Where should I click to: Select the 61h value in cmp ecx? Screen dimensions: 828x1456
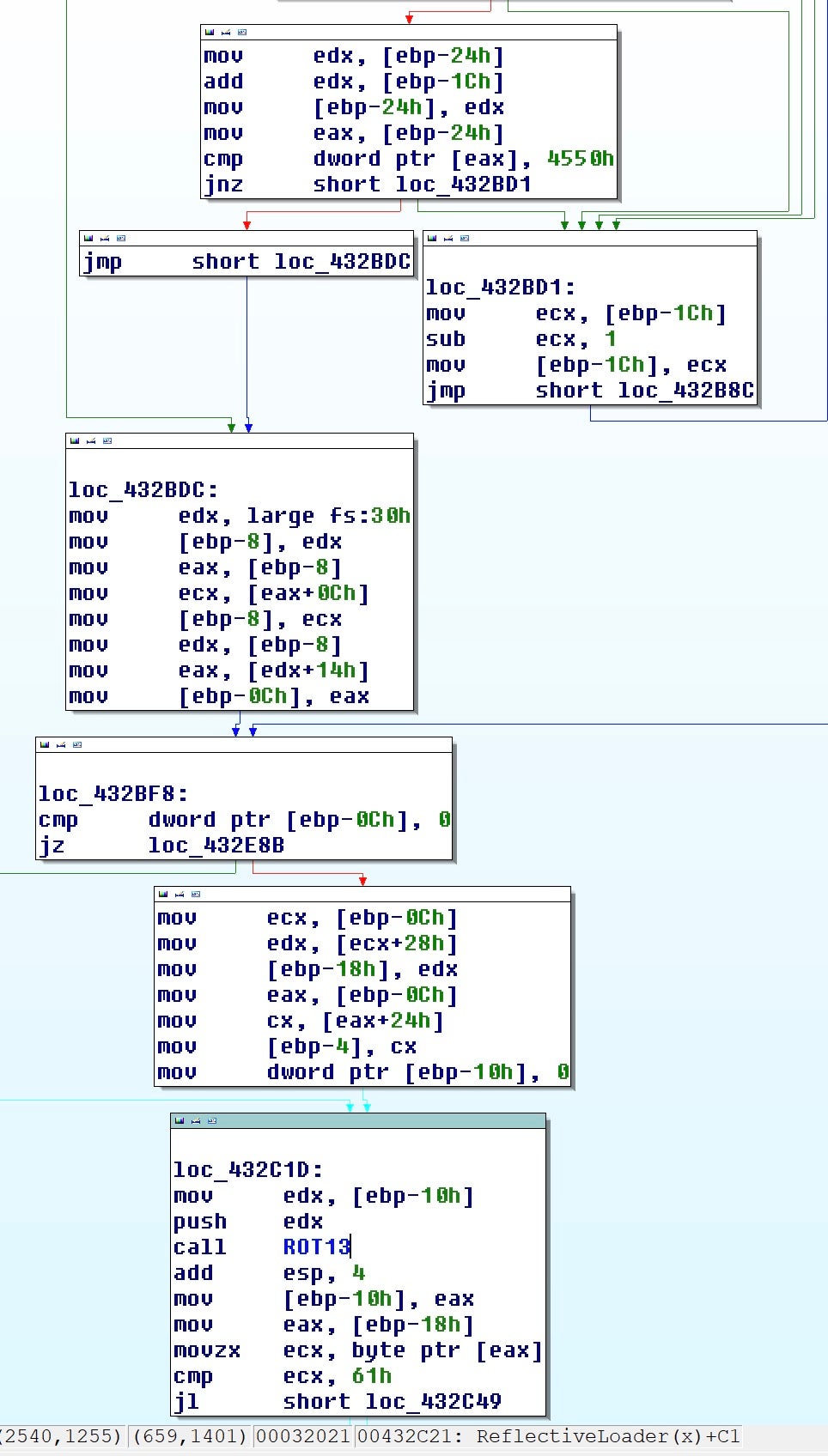[x=371, y=1375]
